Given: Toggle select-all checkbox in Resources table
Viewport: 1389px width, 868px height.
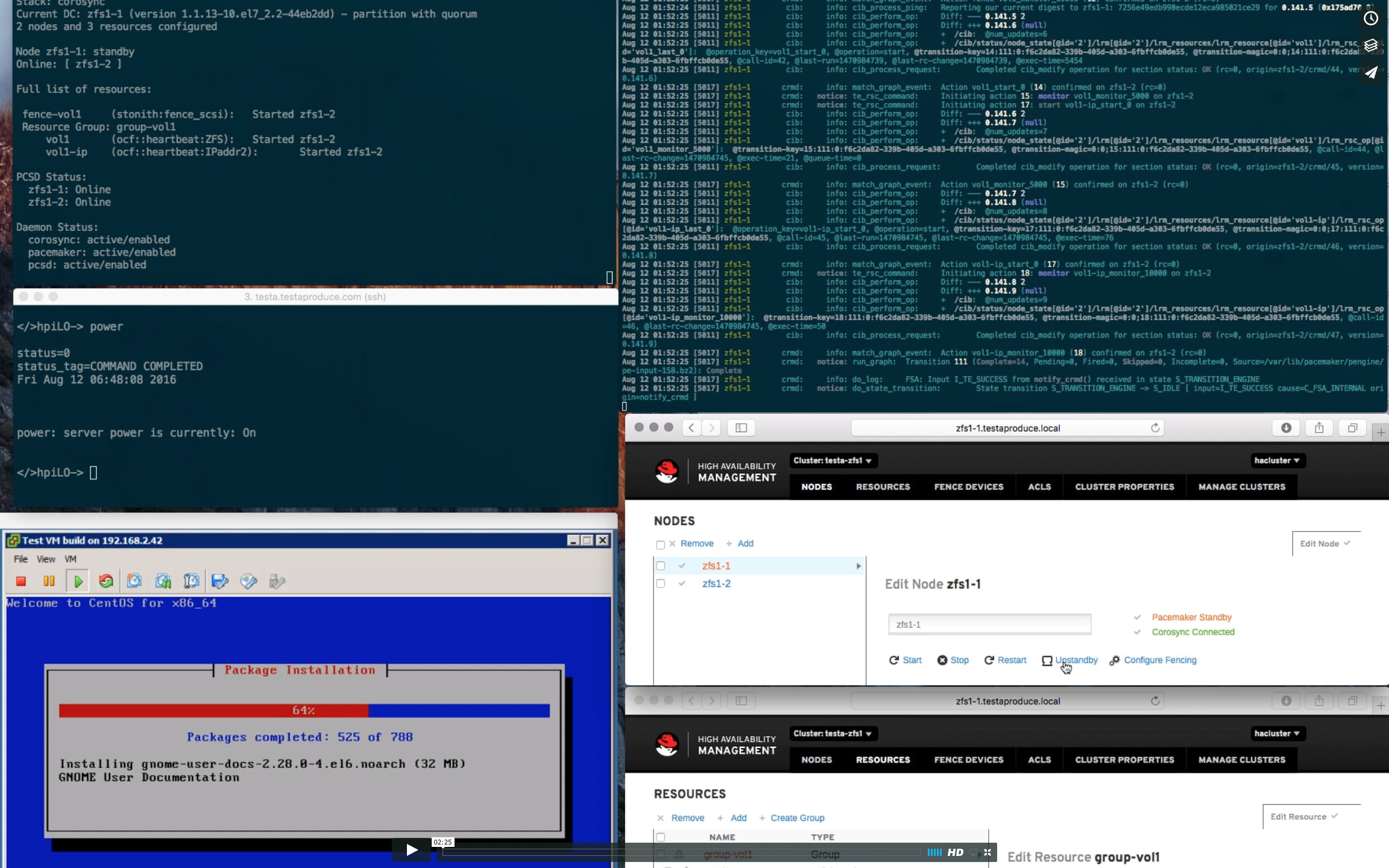Looking at the screenshot, I should pyautogui.click(x=660, y=837).
